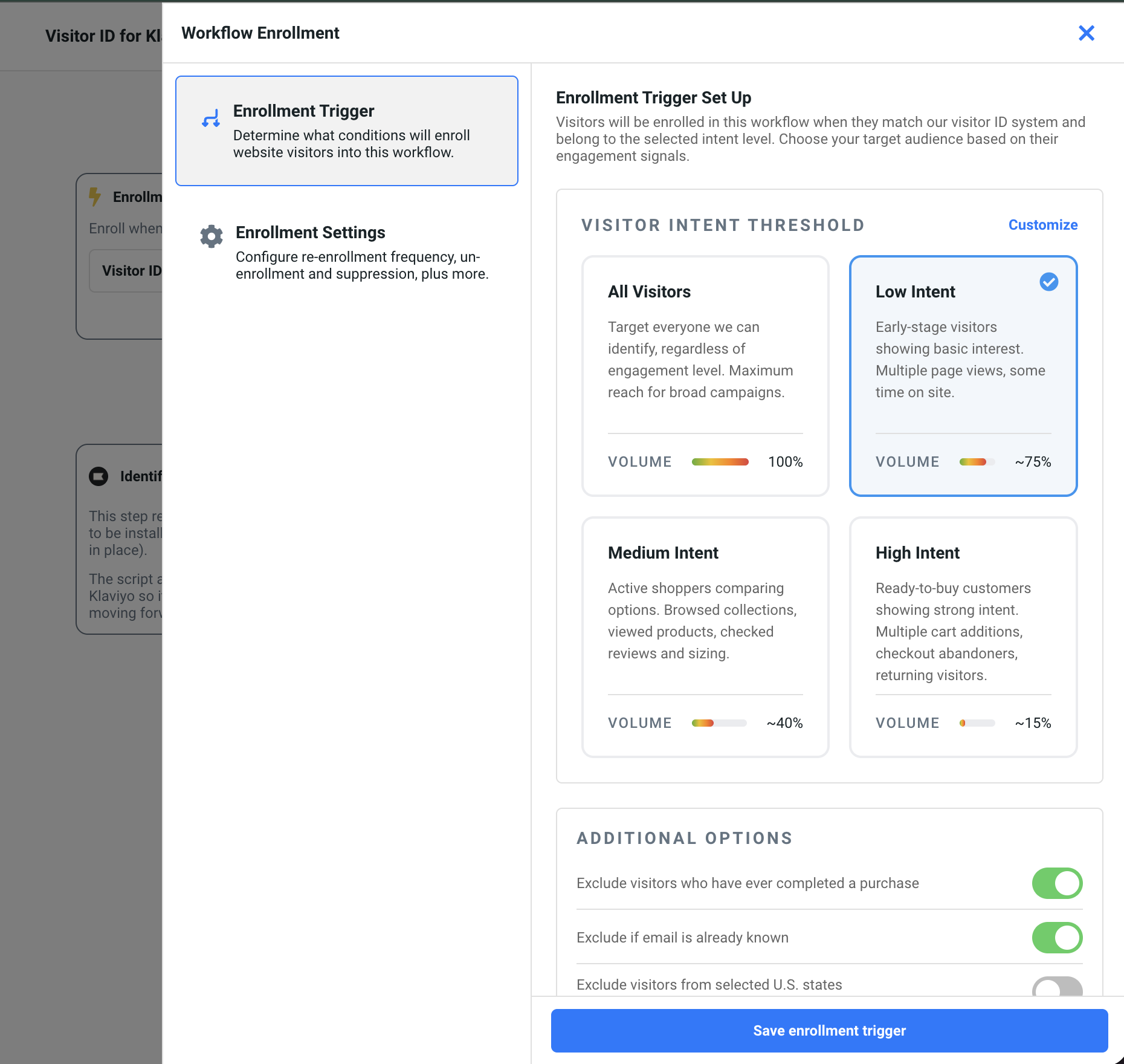This screenshot has height=1064, width=1124.
Task: Click the Medium Intent ~40% volume bar
Action: 719,723
